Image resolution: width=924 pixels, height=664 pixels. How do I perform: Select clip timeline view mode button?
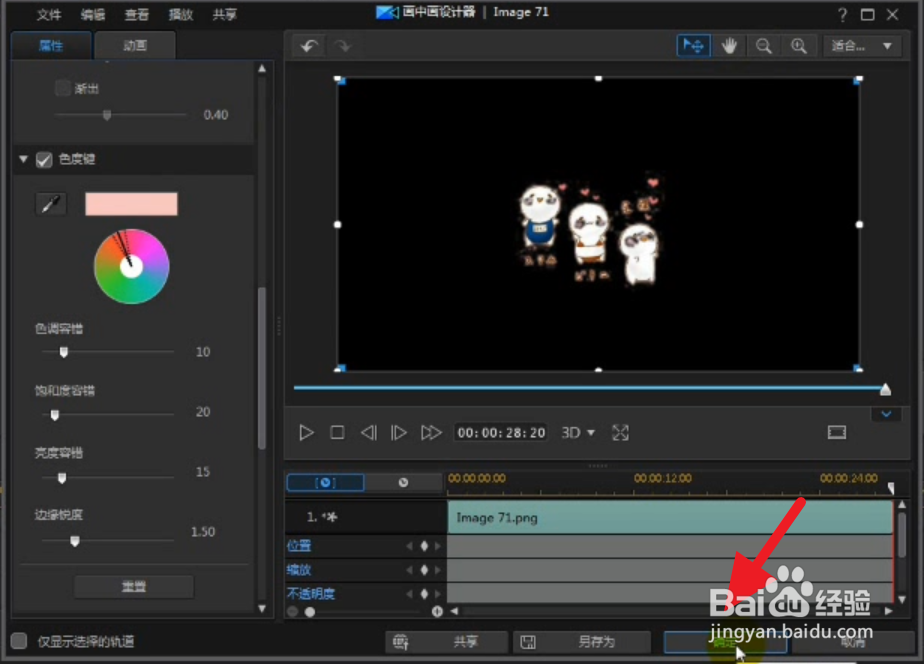click(325, 483)
